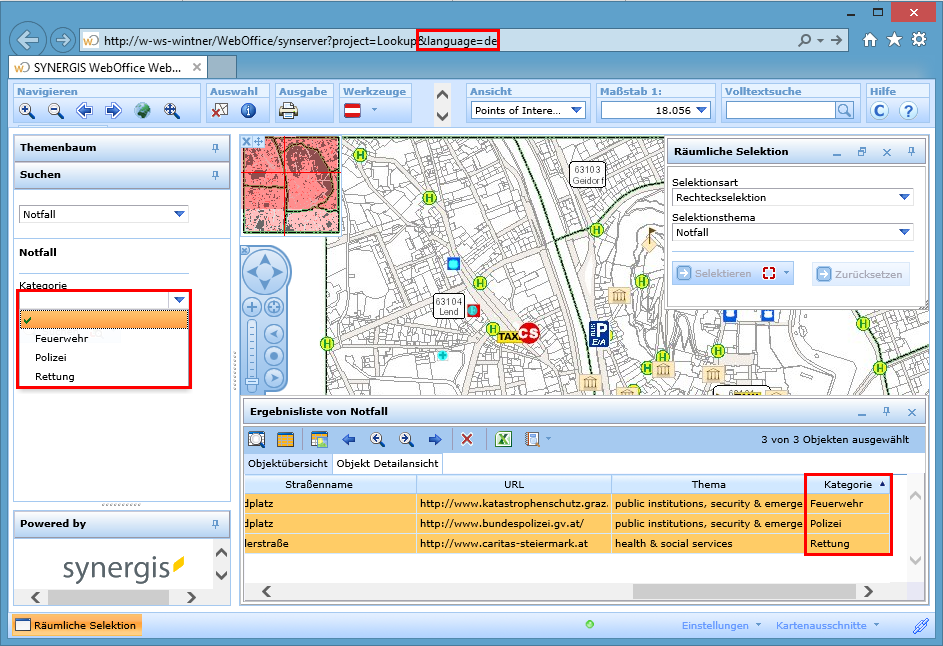Click the info icon under Auswahl

click(248, 111)
